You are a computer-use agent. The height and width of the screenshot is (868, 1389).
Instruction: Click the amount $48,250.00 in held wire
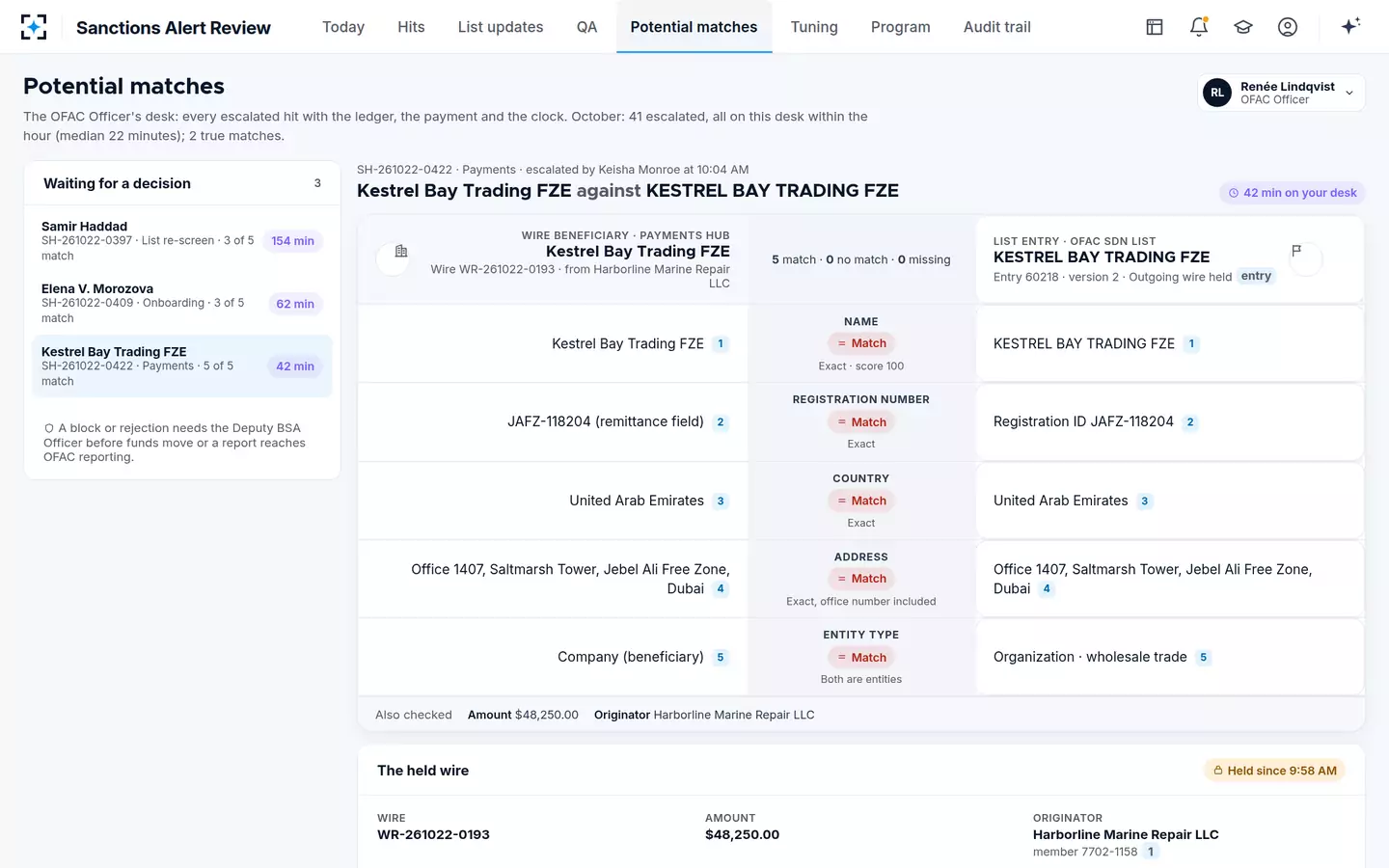[742, 835]
